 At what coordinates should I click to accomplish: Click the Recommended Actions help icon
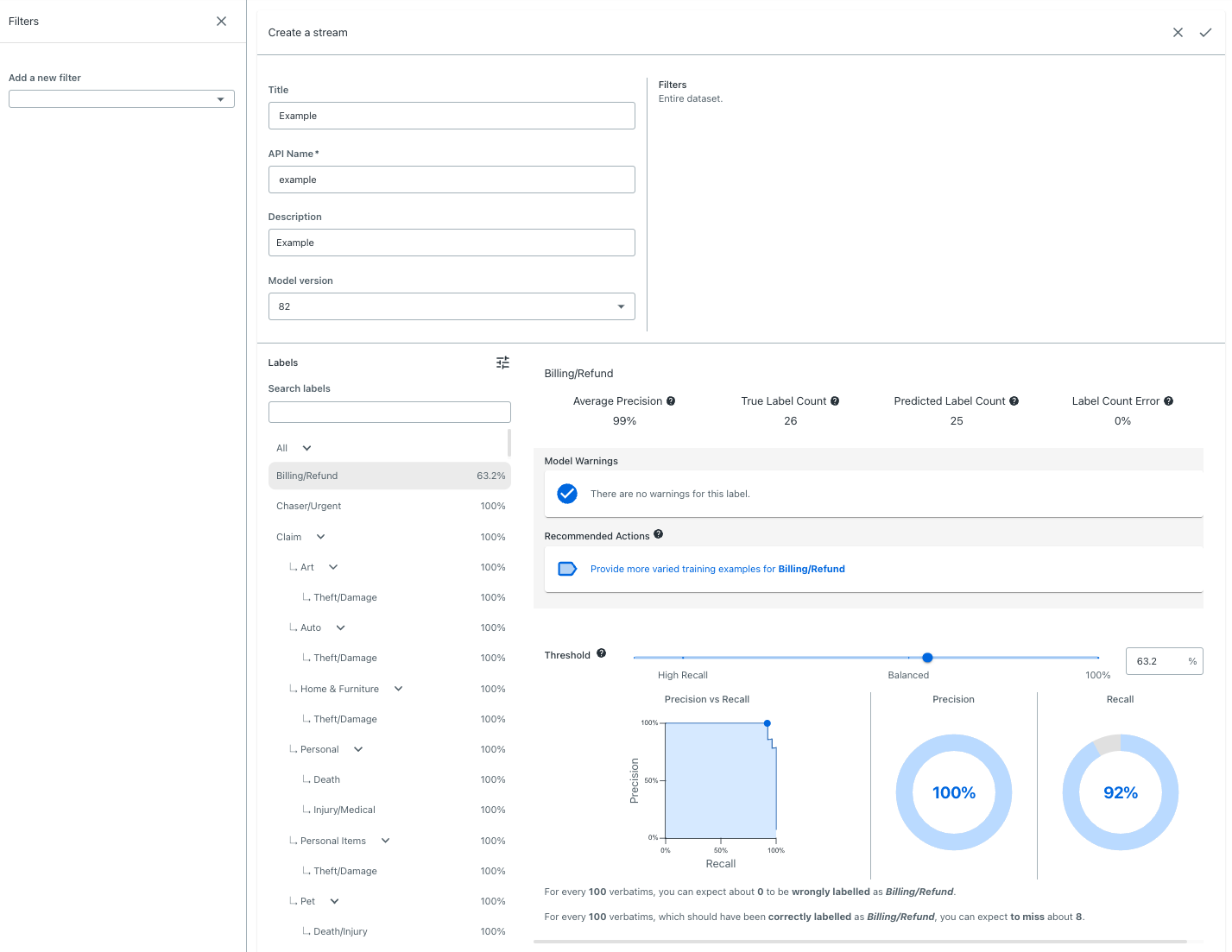point(658,534)
